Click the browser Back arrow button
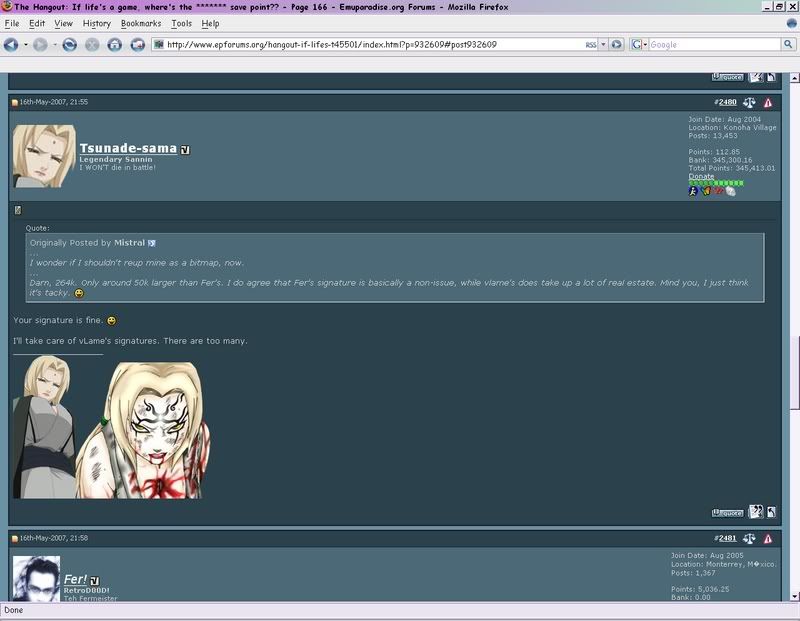This screenshot has width=800, height=621. [11, 45]
